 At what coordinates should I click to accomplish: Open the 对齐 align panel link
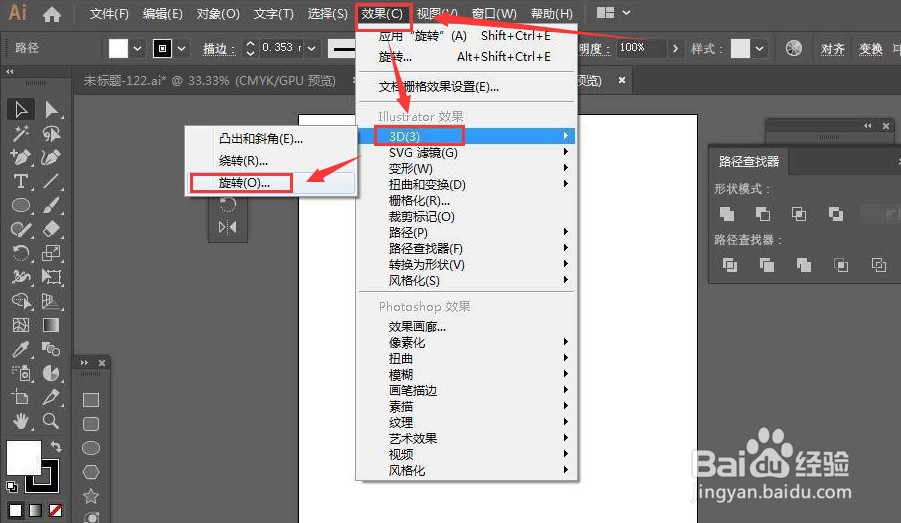[832, 49]
